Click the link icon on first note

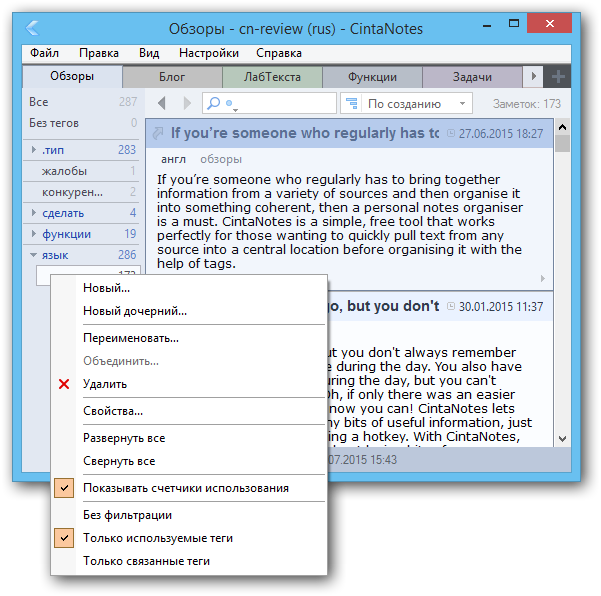(x=158, y=133)
